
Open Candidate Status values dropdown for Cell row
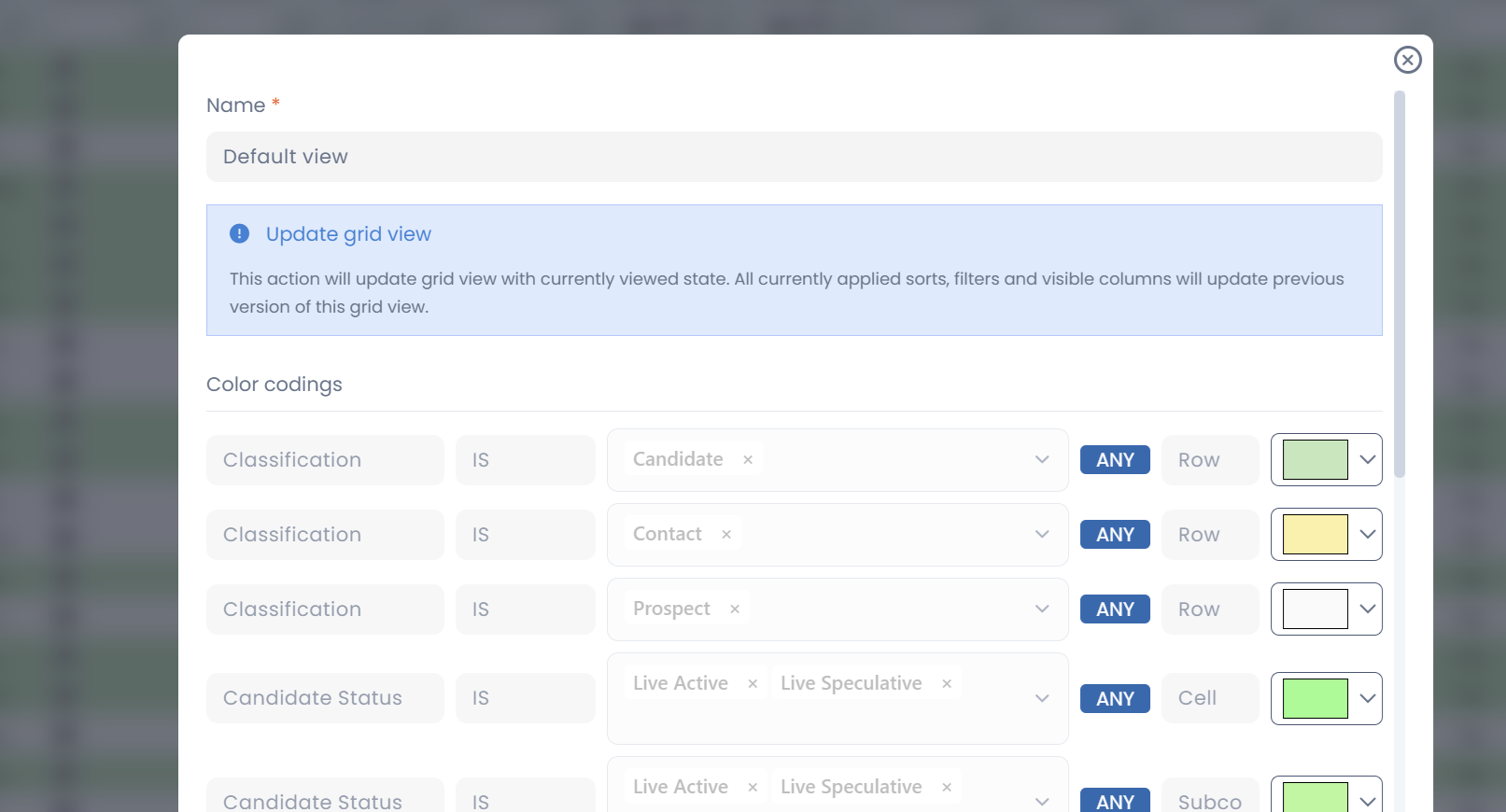(x=1042, y=698)
